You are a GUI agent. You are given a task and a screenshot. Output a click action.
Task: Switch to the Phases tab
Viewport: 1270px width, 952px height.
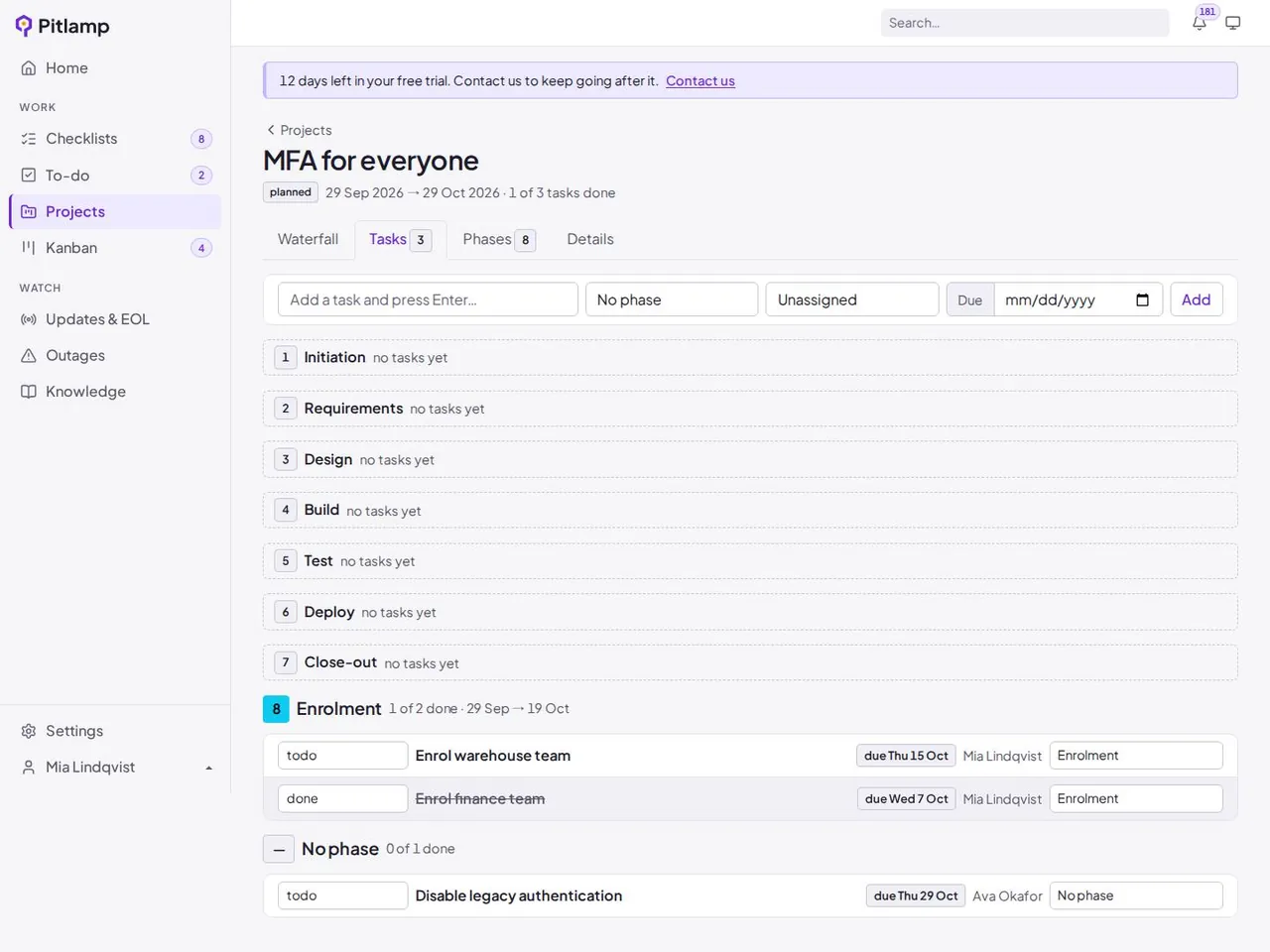tap(499, 239)
